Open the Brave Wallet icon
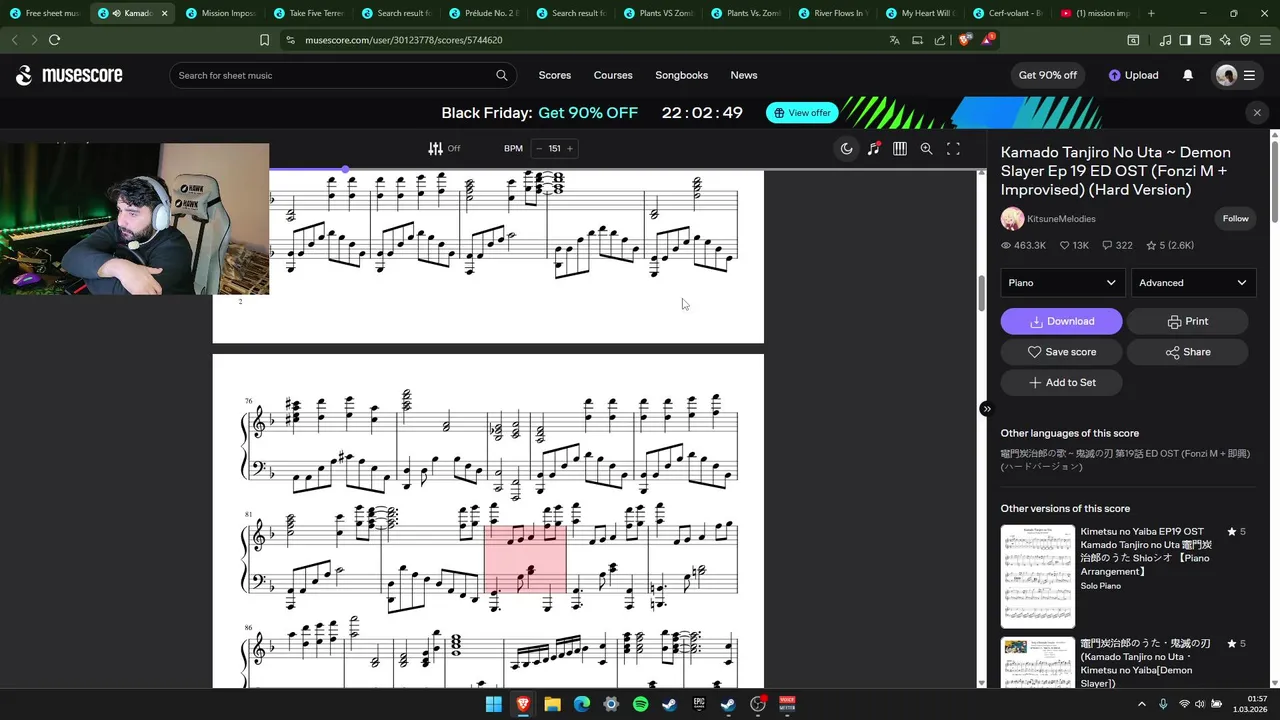 pyautogui.click(x=1205, y=40)
